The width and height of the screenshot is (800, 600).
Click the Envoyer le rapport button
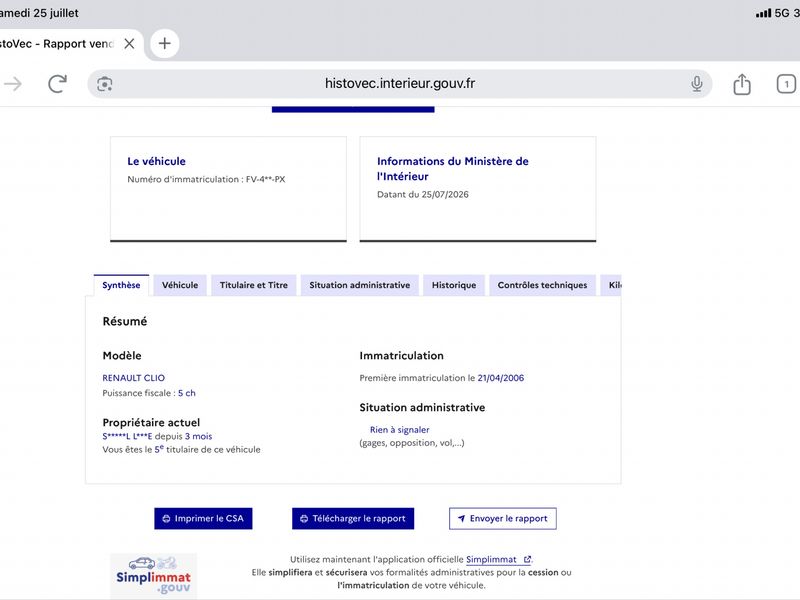click(x=503, y=518)
